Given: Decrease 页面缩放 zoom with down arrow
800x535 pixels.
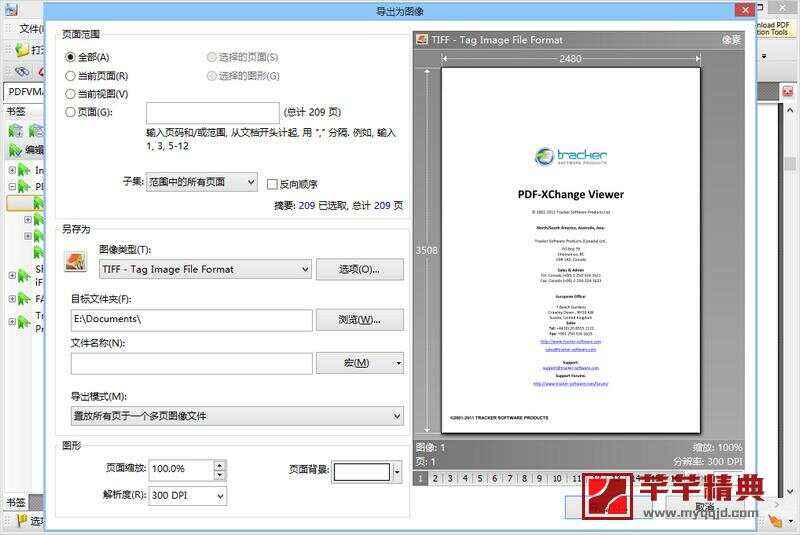Looking at the screenshot, I should pyautogui.click(x=219, y=475).
